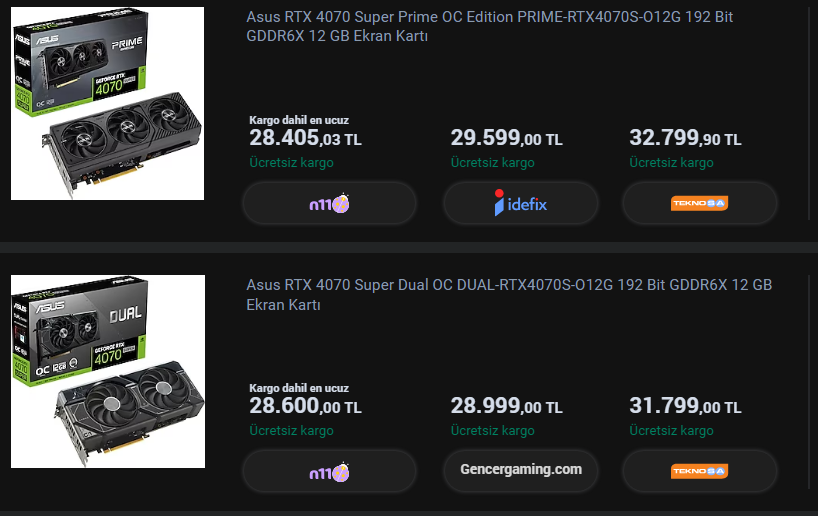Screen dimensions: 818x516
Task: Select the 31.799,00 TL price
Action: click(685, 406)
